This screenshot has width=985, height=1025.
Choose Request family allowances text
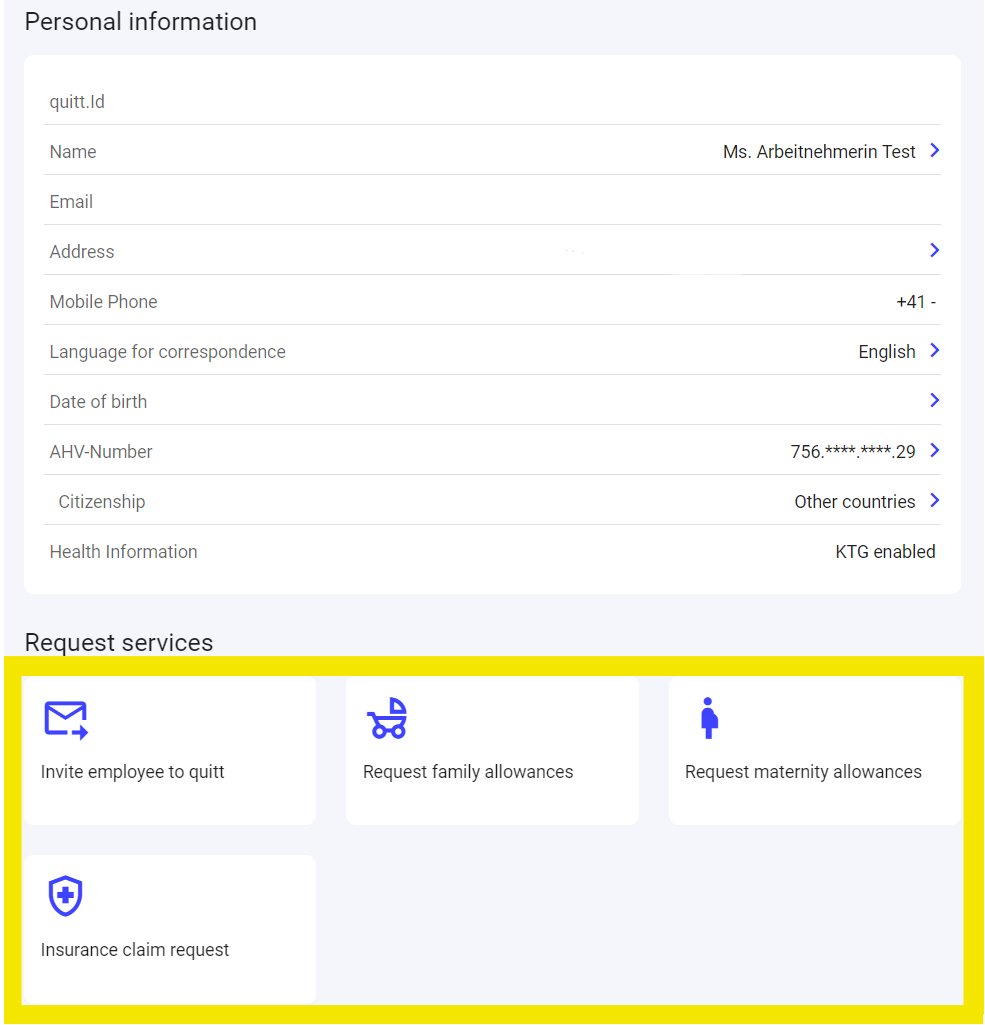[x=468, y=772]
